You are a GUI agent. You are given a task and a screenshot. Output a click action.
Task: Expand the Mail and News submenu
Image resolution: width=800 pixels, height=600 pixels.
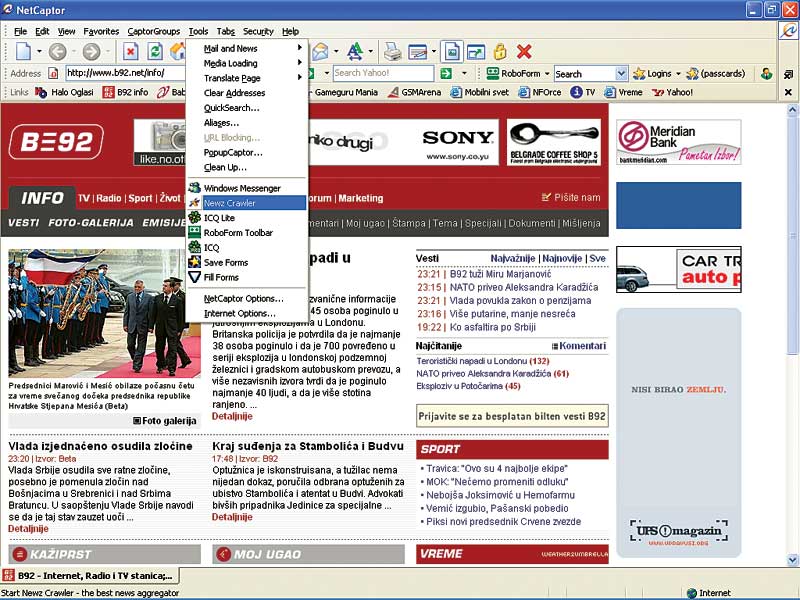[x=247, y=48]
